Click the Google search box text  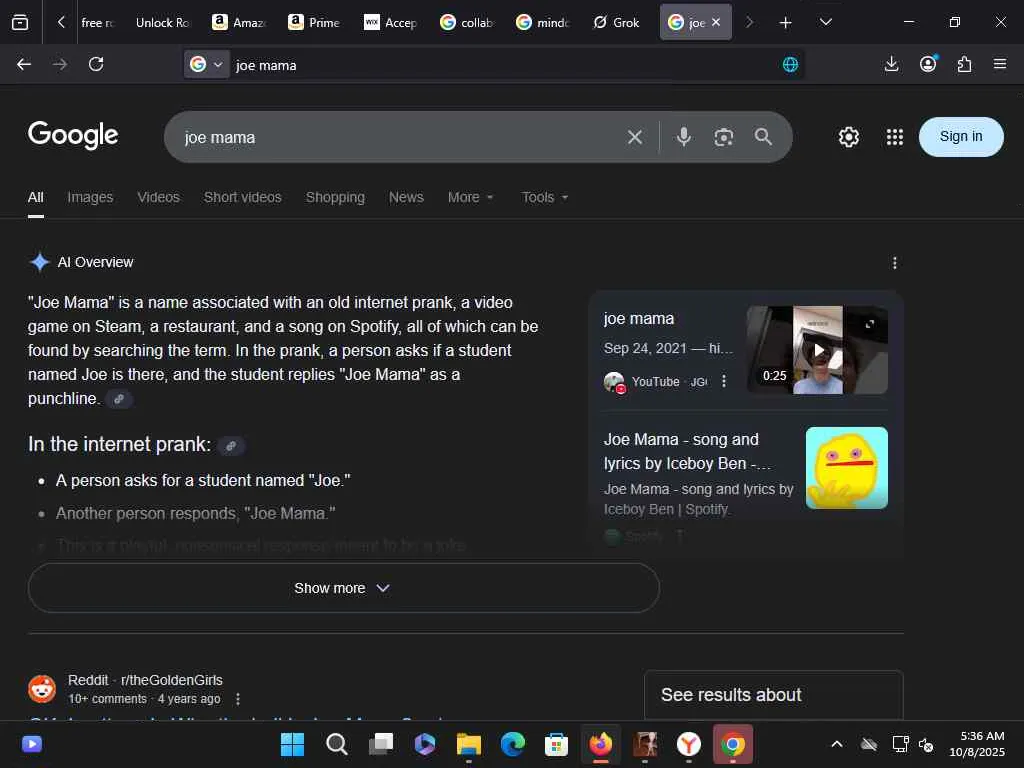click(220, 138)
